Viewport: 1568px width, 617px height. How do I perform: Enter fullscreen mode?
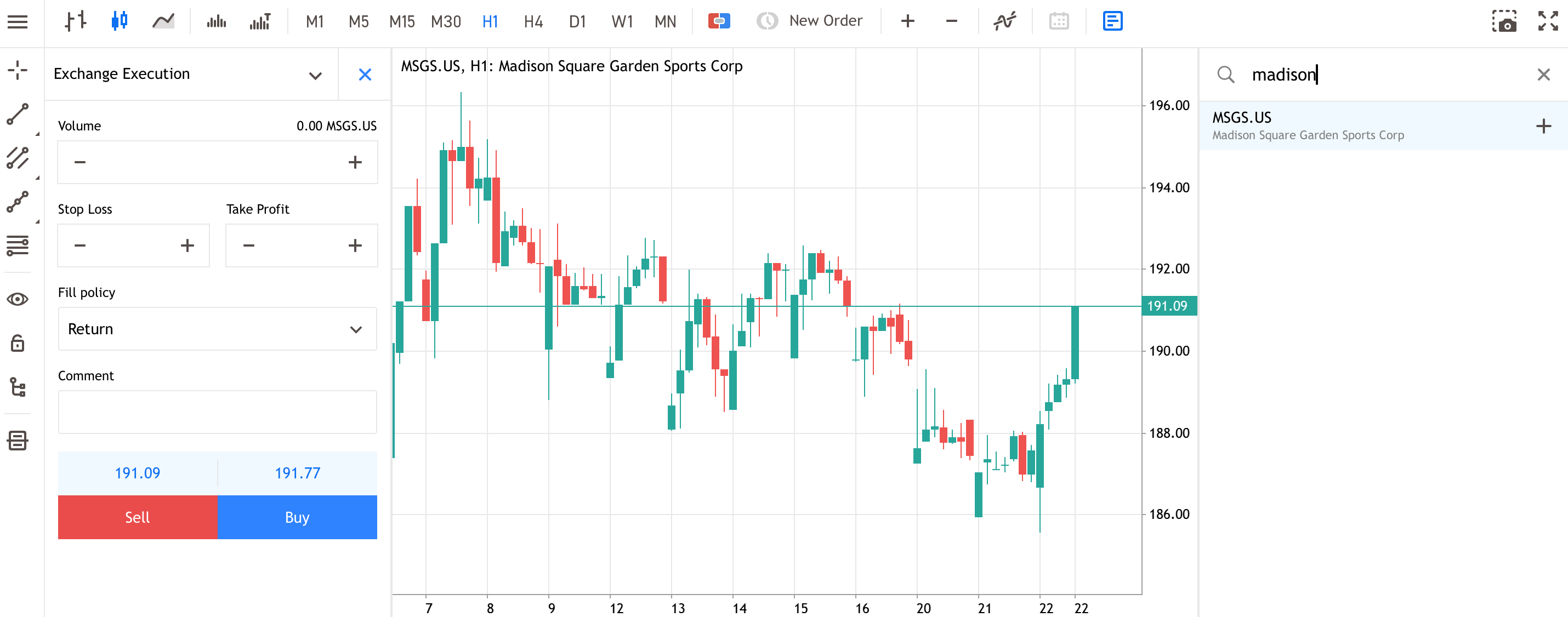click(1547, 21)
